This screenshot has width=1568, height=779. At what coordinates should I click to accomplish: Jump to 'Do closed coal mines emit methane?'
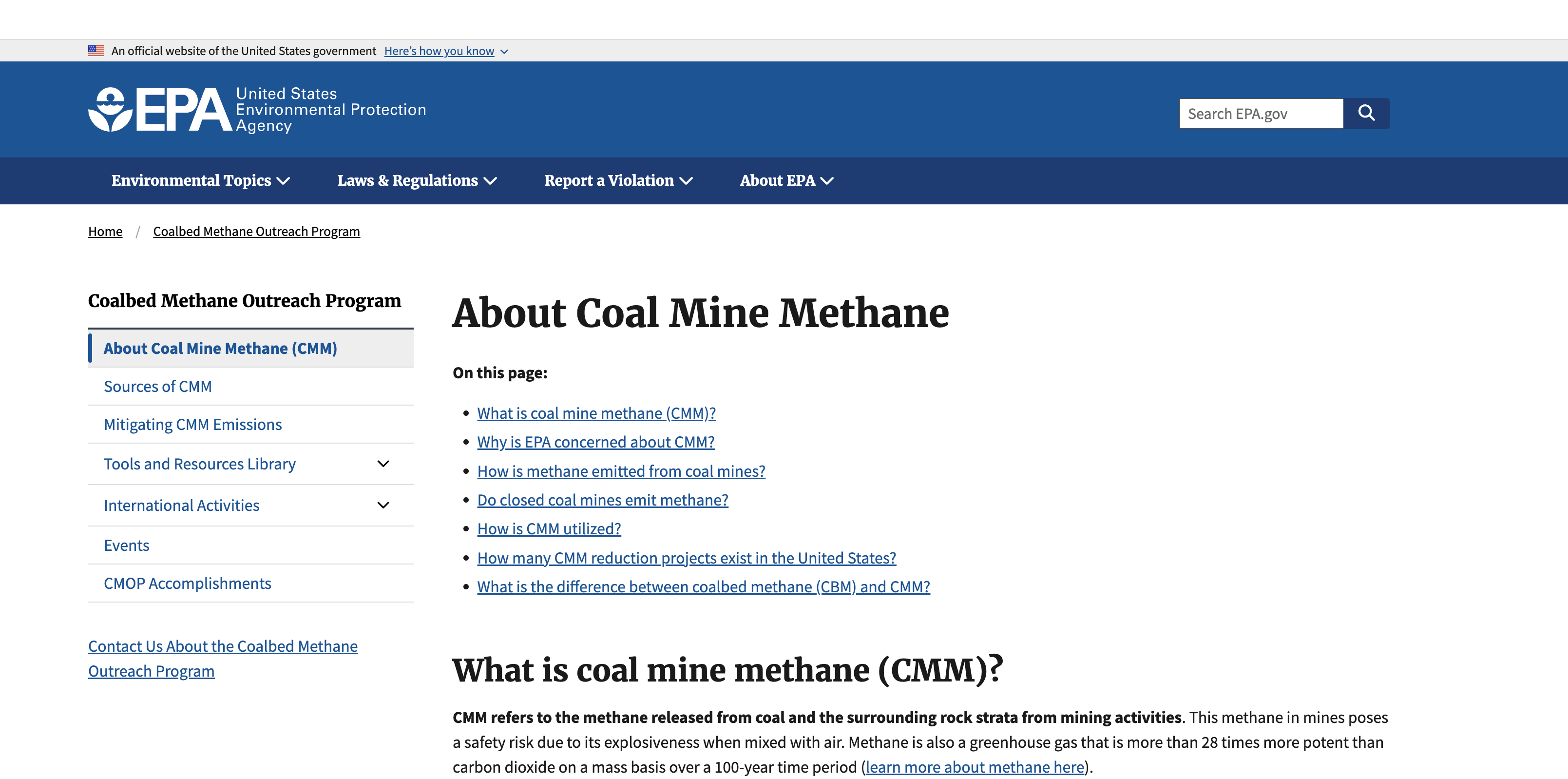point(603,500)
